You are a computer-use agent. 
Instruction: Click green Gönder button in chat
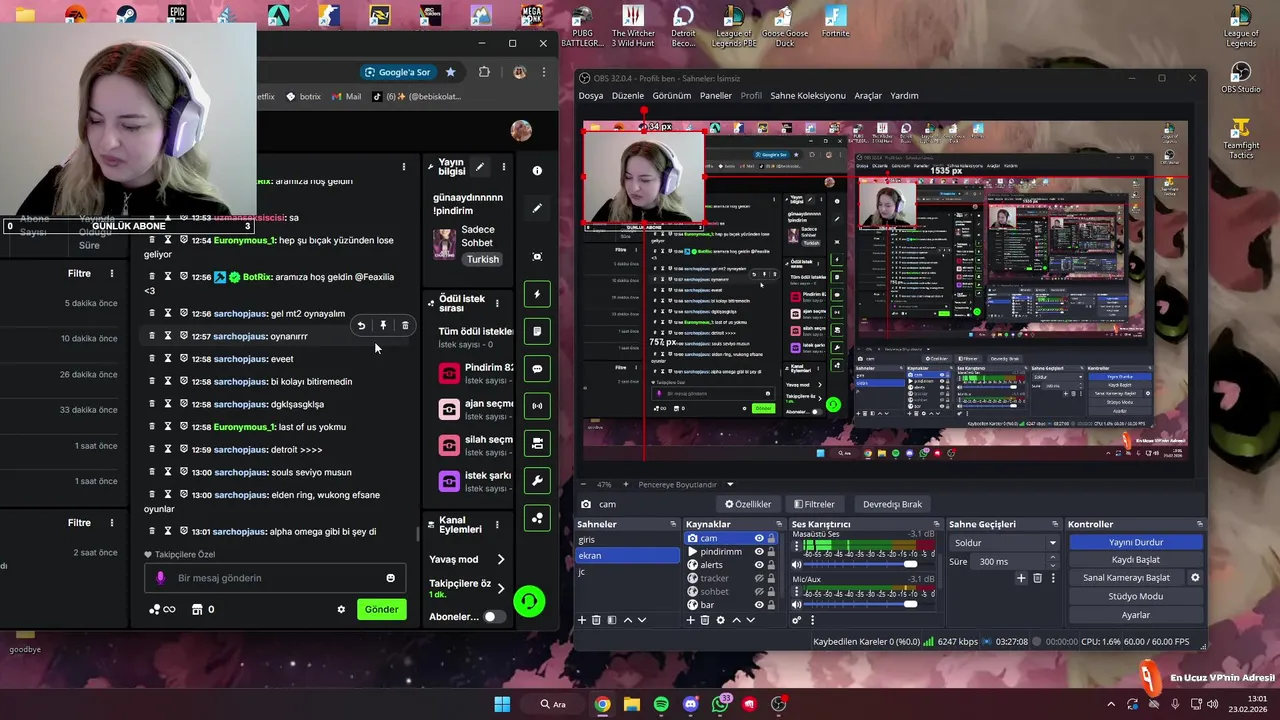[381, 609]
